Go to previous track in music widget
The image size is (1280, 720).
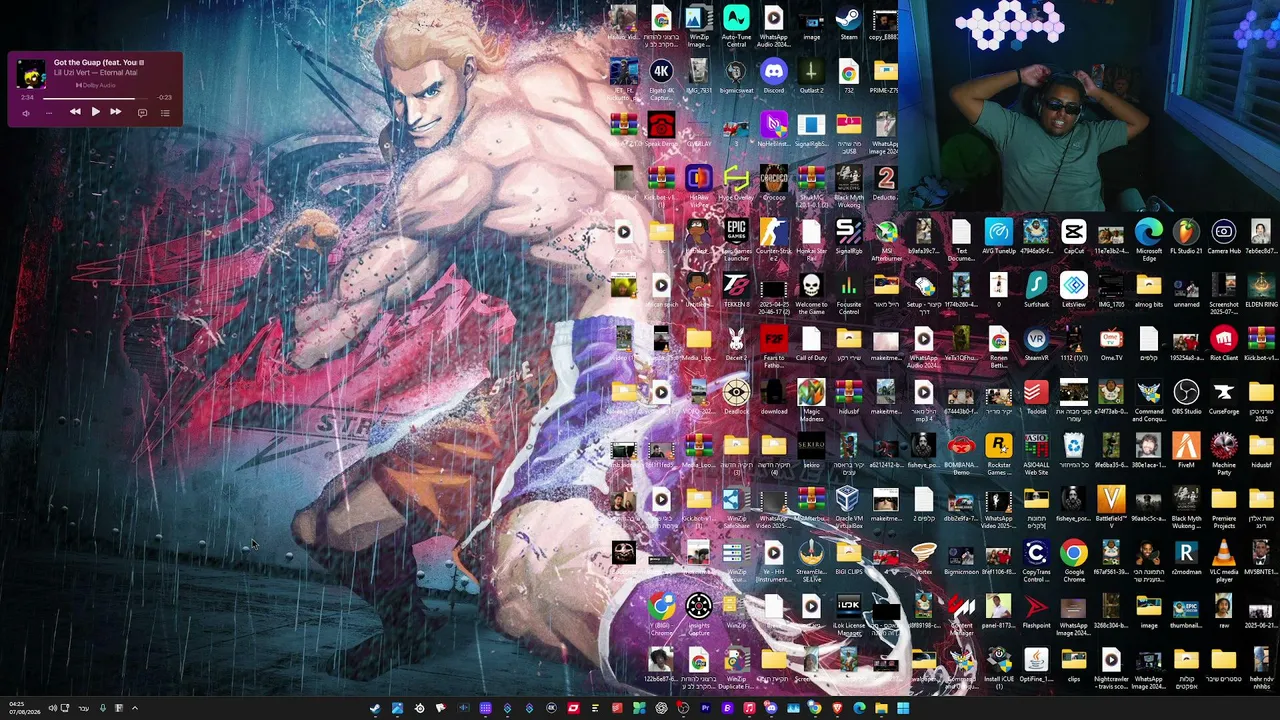pos(75,112)
